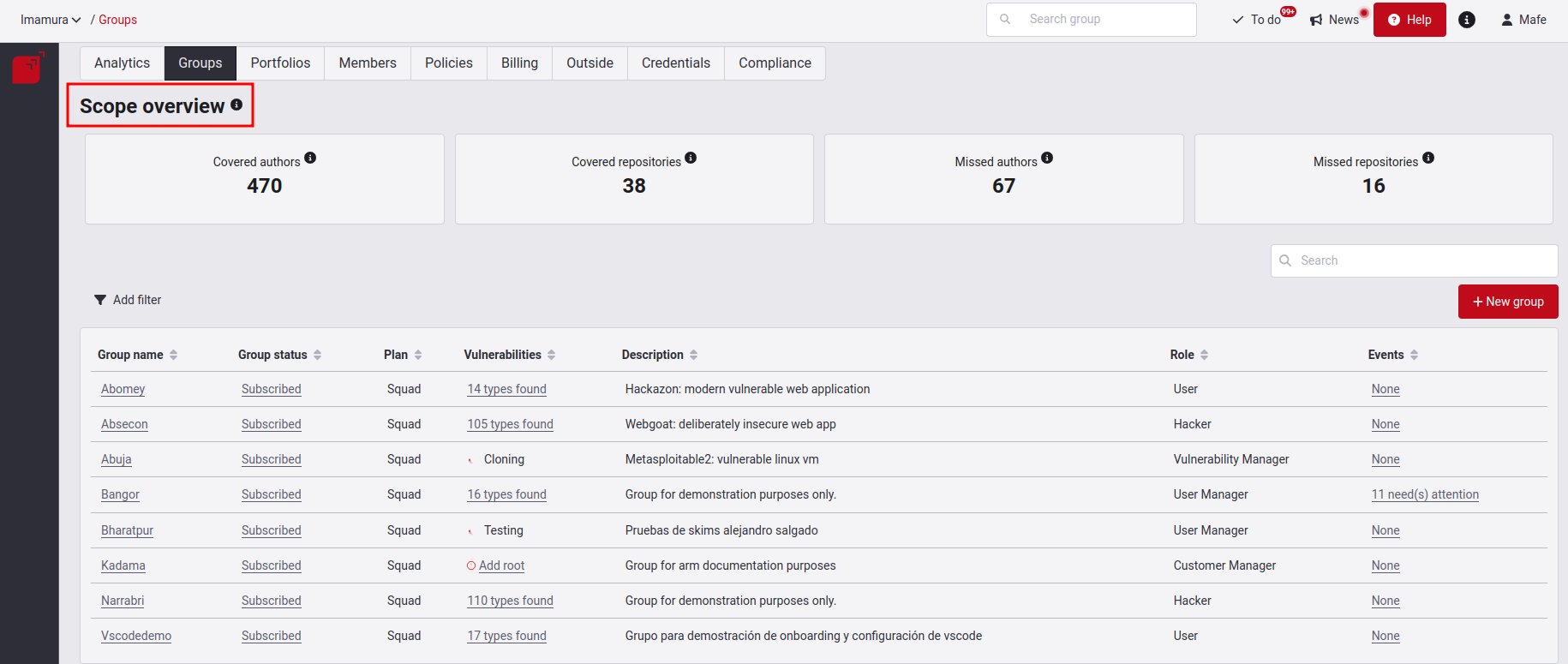Sort by Plan column arrows
This screenshot has width=1568, height=664.
418,355
